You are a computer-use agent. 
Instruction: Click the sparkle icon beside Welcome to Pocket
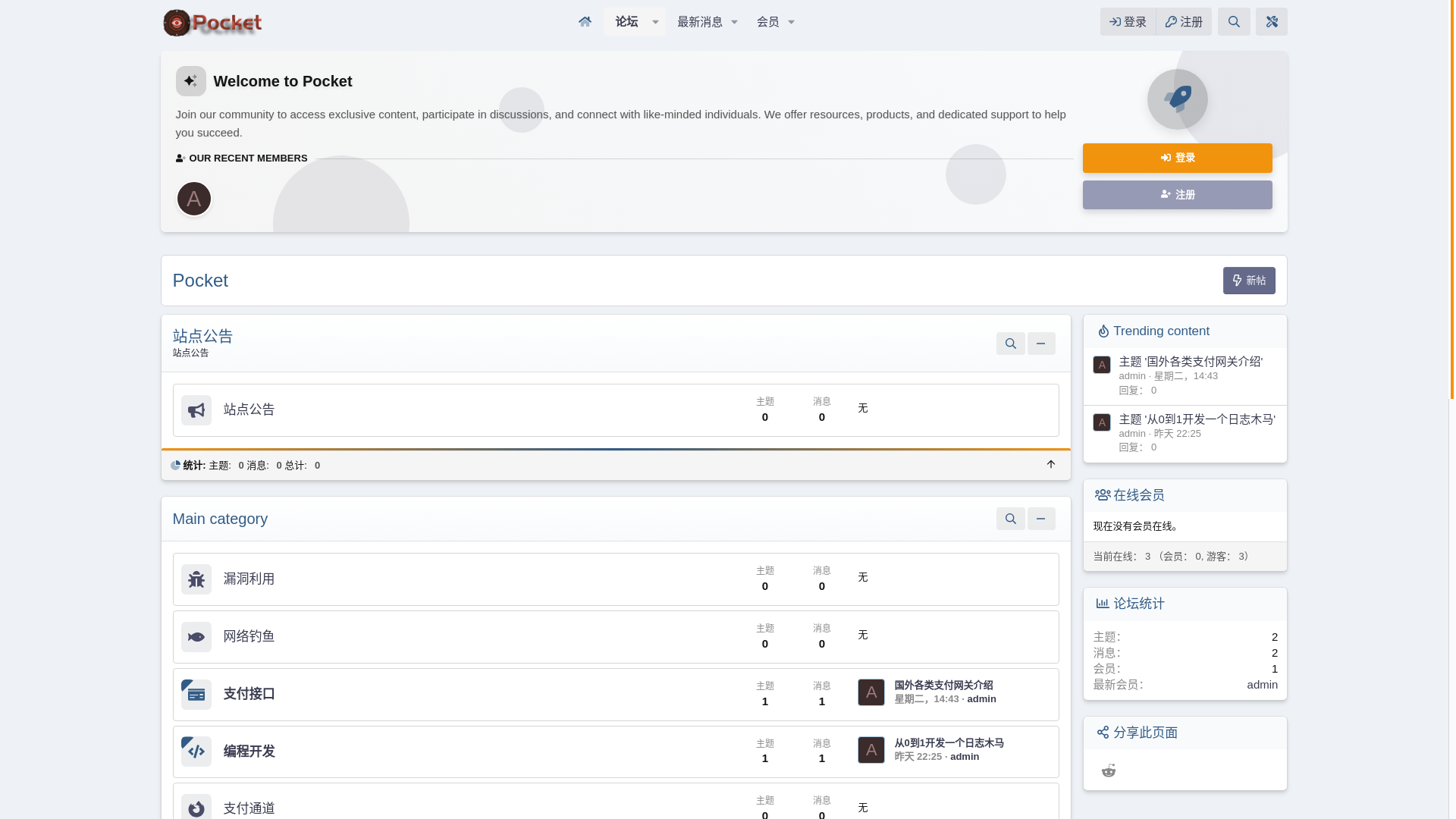tap(191, 81)
